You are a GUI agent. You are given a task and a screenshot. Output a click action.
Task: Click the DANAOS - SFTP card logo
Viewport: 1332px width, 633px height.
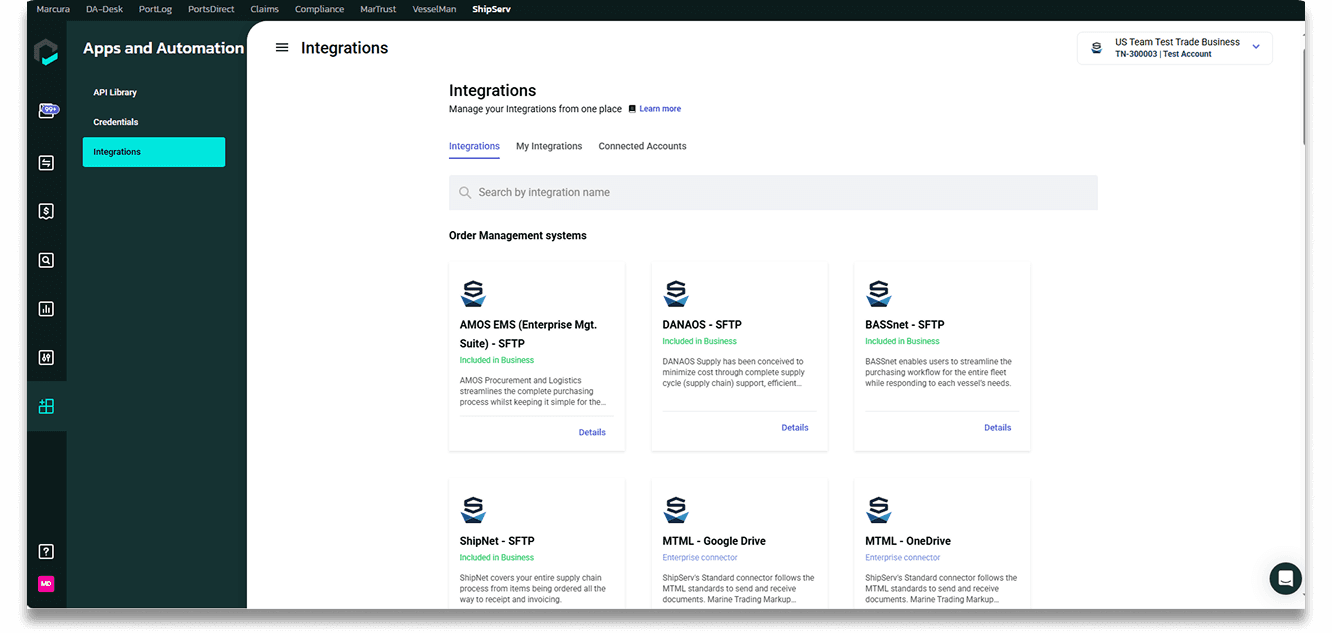pyautogui.click(x=676, y=294)
